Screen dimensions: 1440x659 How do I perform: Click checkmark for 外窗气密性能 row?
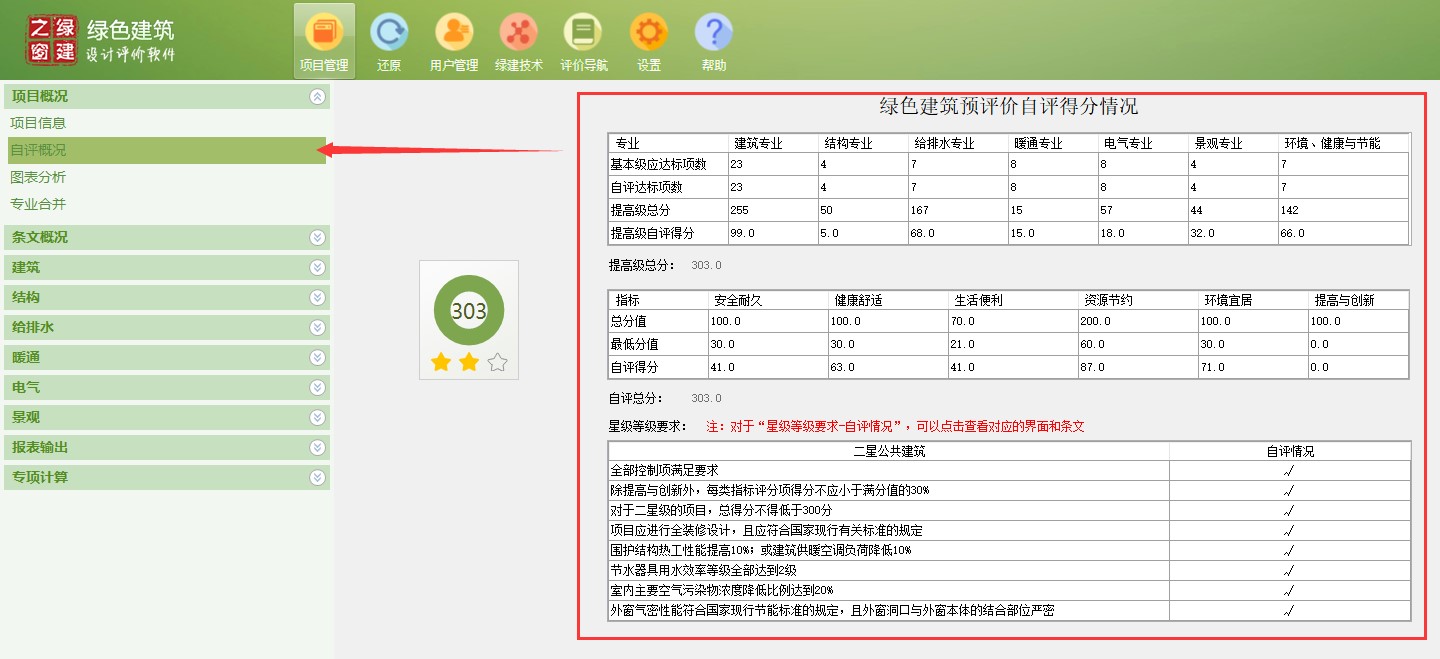1289,610
